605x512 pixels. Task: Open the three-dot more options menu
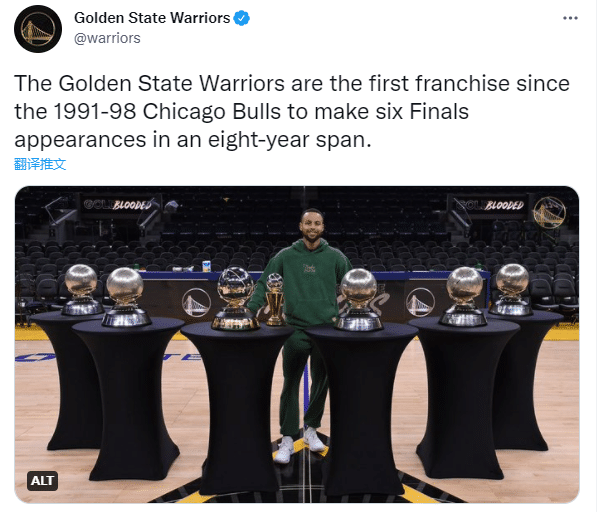tap(569, 19)
